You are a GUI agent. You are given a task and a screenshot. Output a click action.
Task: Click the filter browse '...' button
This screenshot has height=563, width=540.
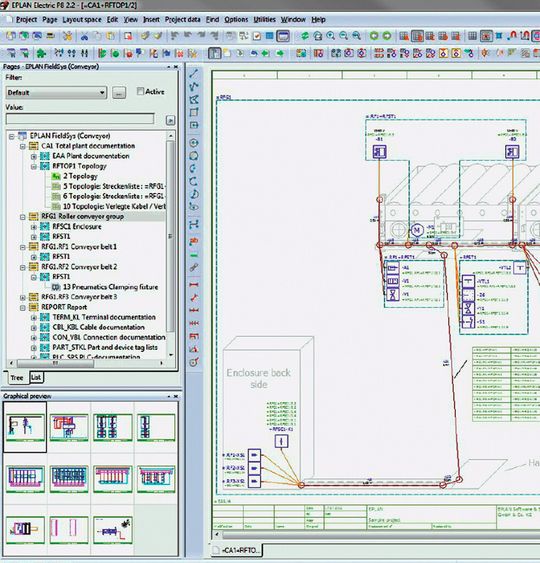[x=119, y=93]
